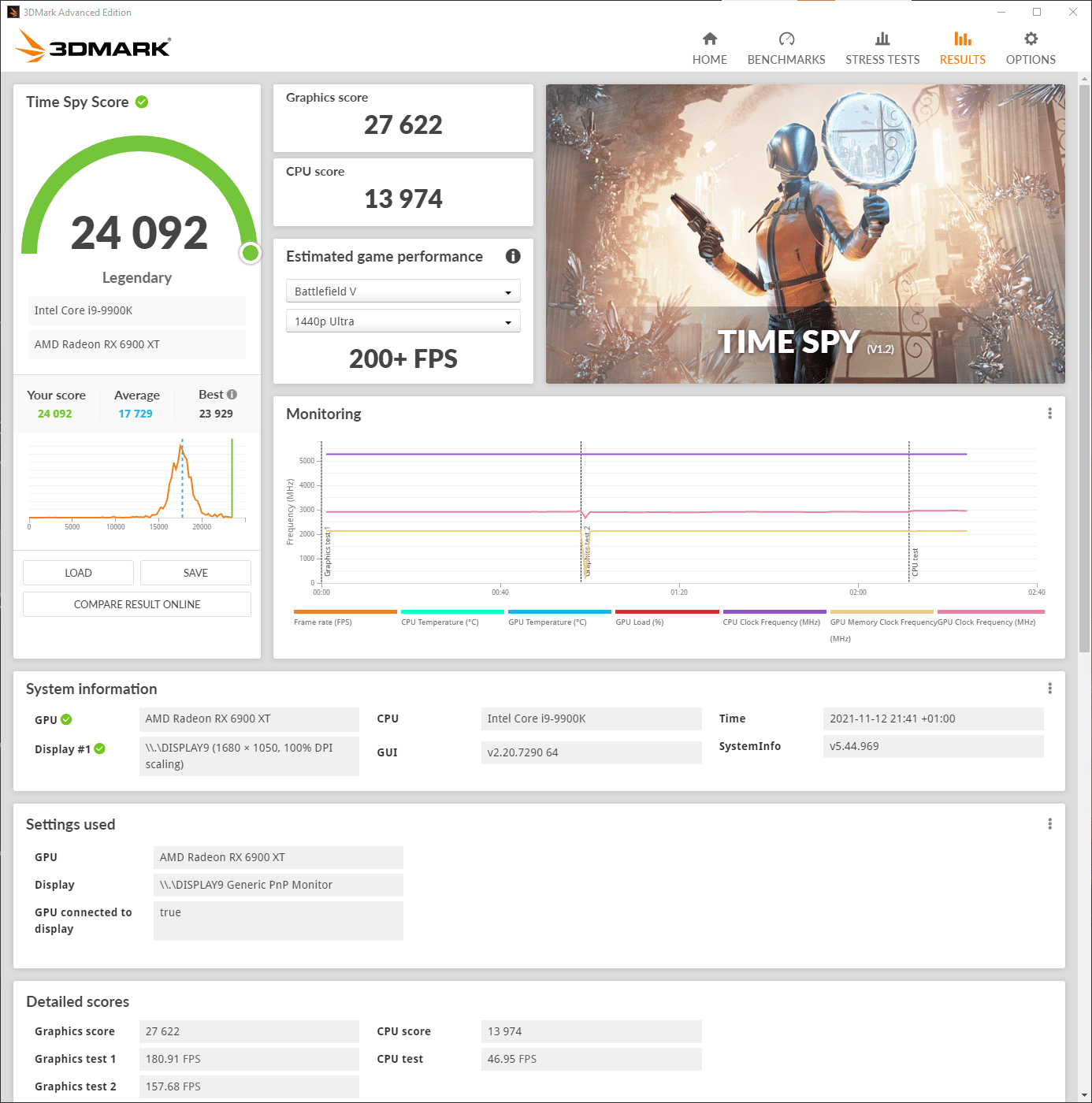Click the 3DMark title bar app icon
The width and height of the screenshot is (1092, 1103).
click(x=13, y=12)
